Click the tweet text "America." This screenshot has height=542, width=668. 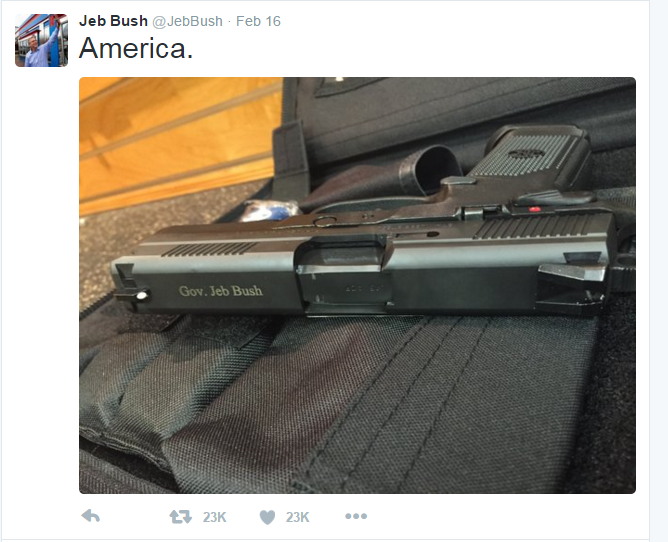136,48
